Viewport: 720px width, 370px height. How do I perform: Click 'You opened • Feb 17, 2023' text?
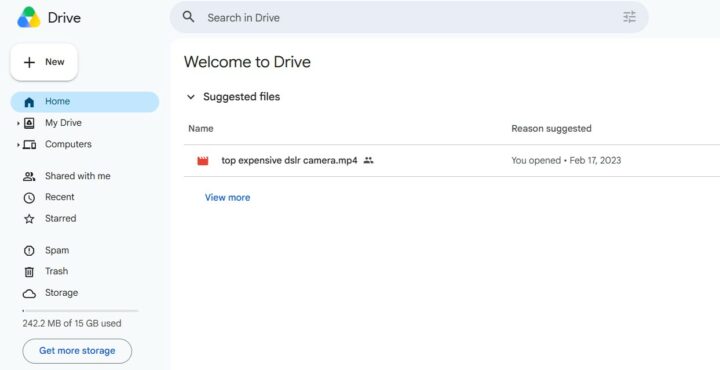click(x=566, y=161)
